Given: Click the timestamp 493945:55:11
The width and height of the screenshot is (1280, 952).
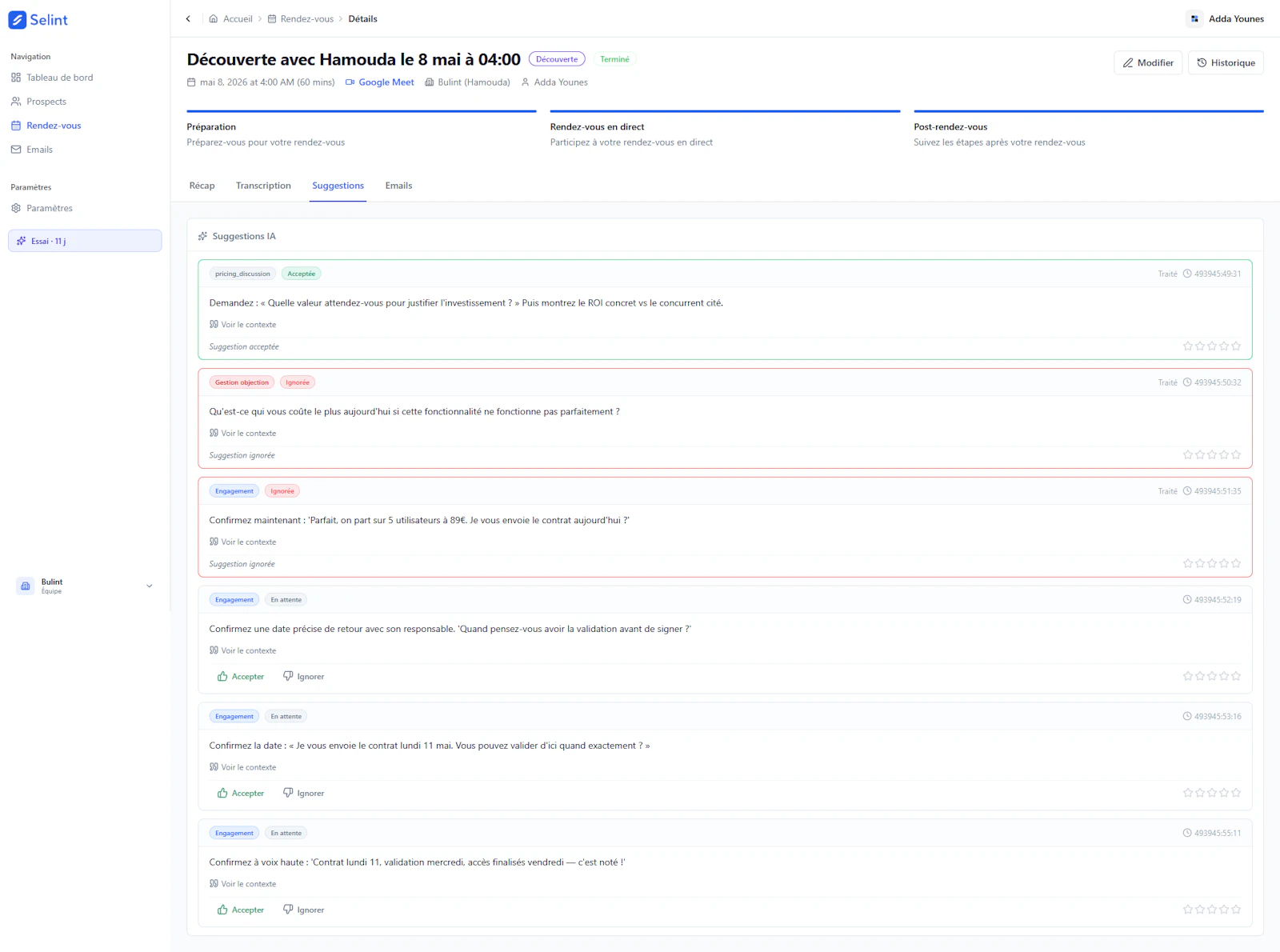Looking at the screenshot, I should pyautogui.click(x=1218, y=833).
